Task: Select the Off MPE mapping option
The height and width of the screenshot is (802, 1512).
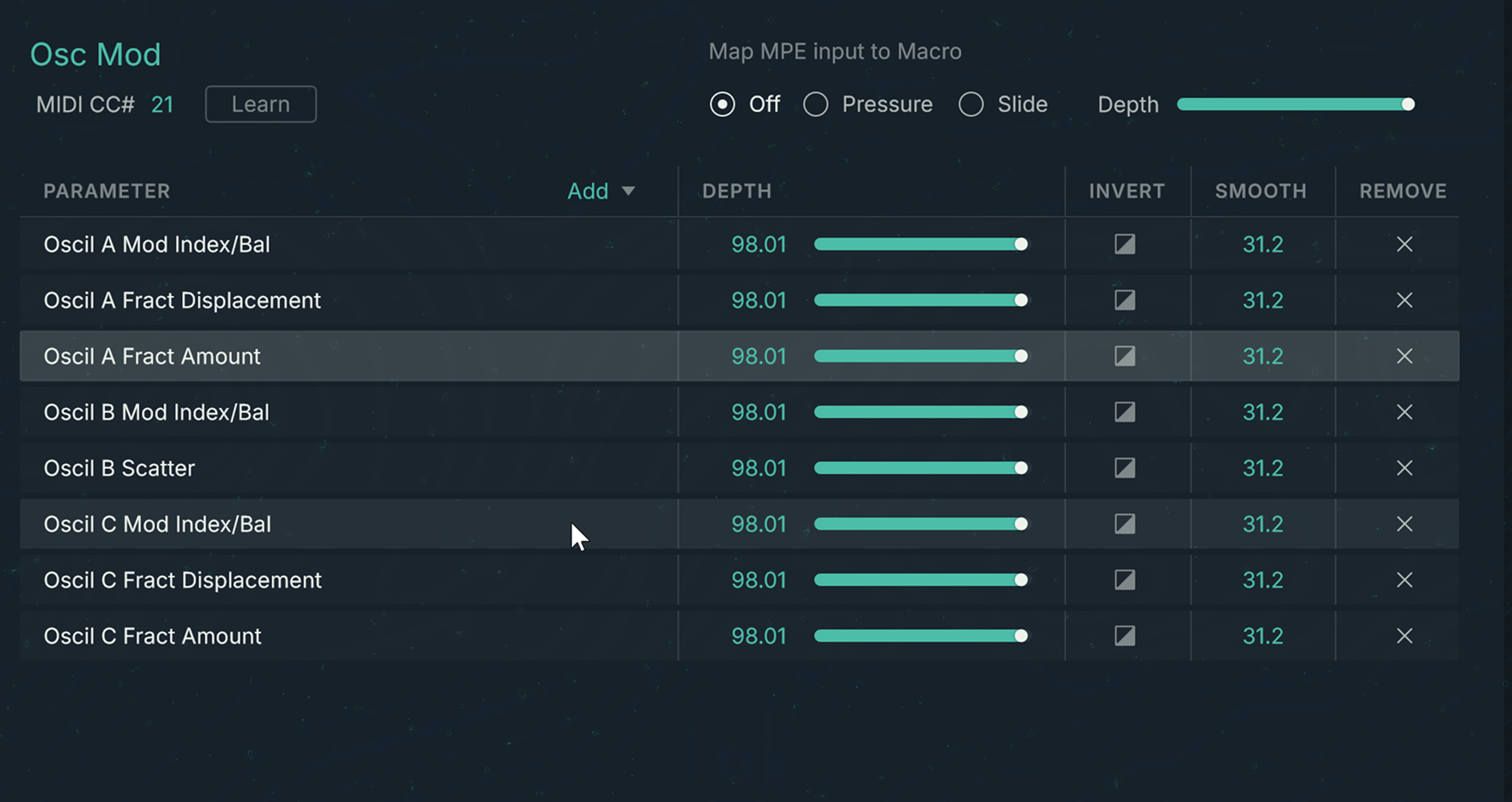Action: click(722, 104)
